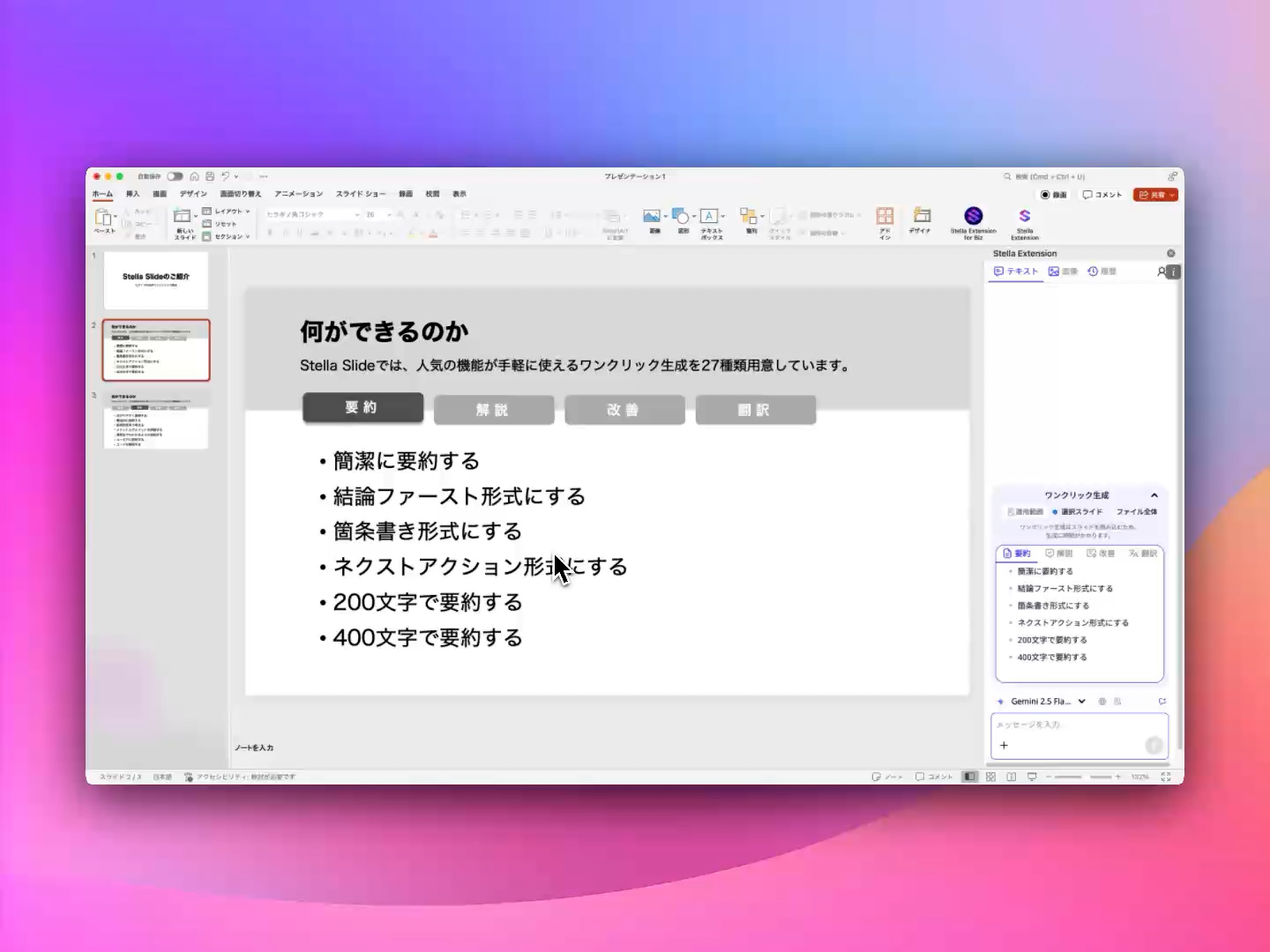This screenshot has height=952, width=1270.
Task: Open the Undo dropdown arrow
Action: pos(236,176)
